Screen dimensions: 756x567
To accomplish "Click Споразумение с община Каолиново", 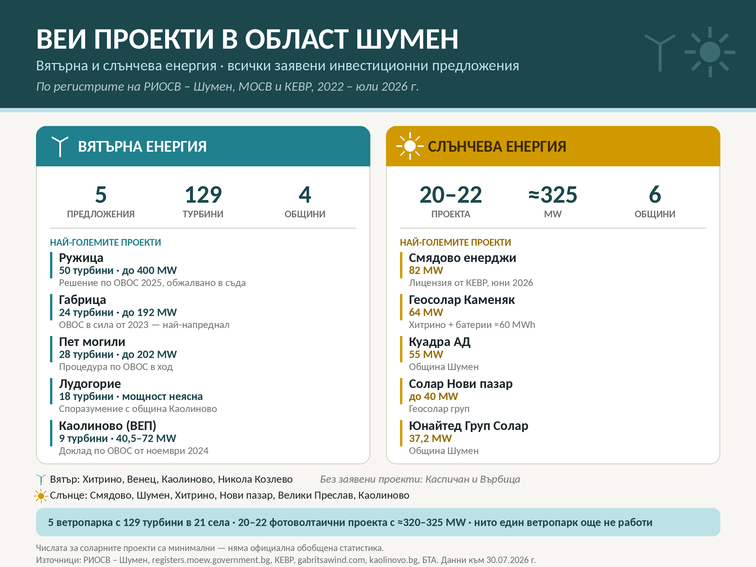I will [138, 409].
